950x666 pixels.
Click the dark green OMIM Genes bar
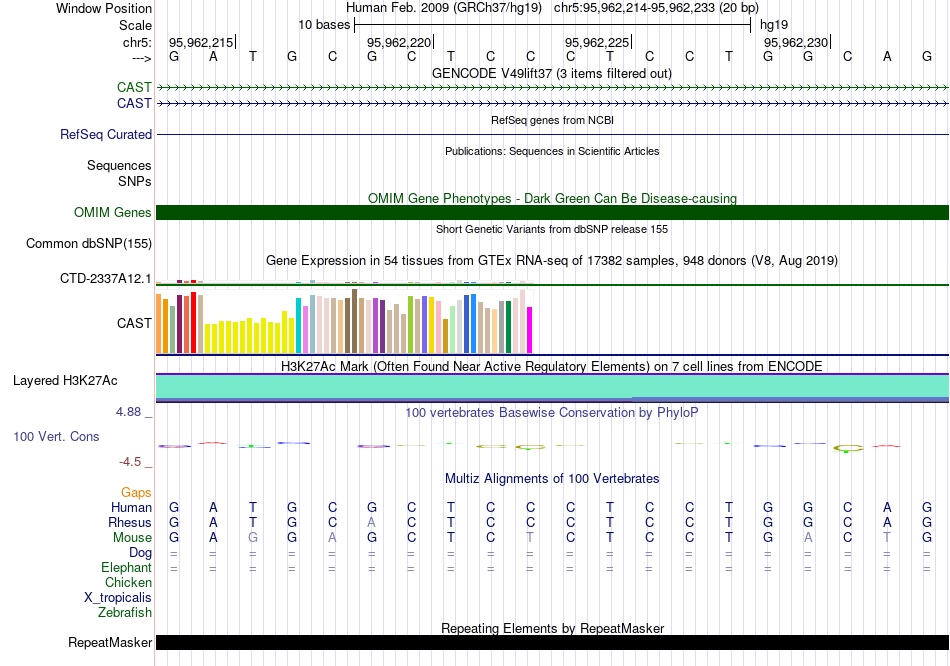coord(552,212)
